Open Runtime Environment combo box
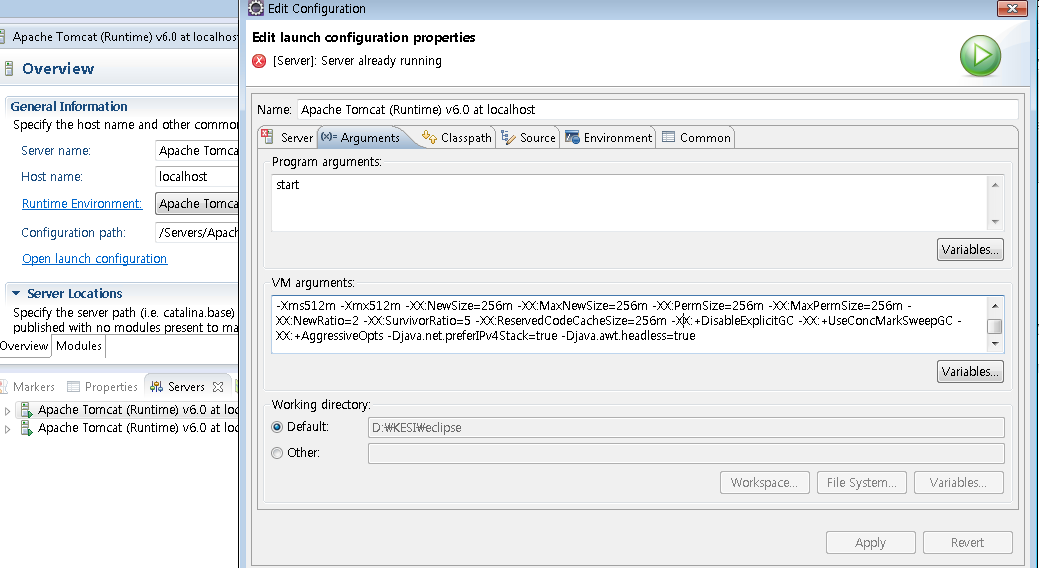 coord(197,203)
